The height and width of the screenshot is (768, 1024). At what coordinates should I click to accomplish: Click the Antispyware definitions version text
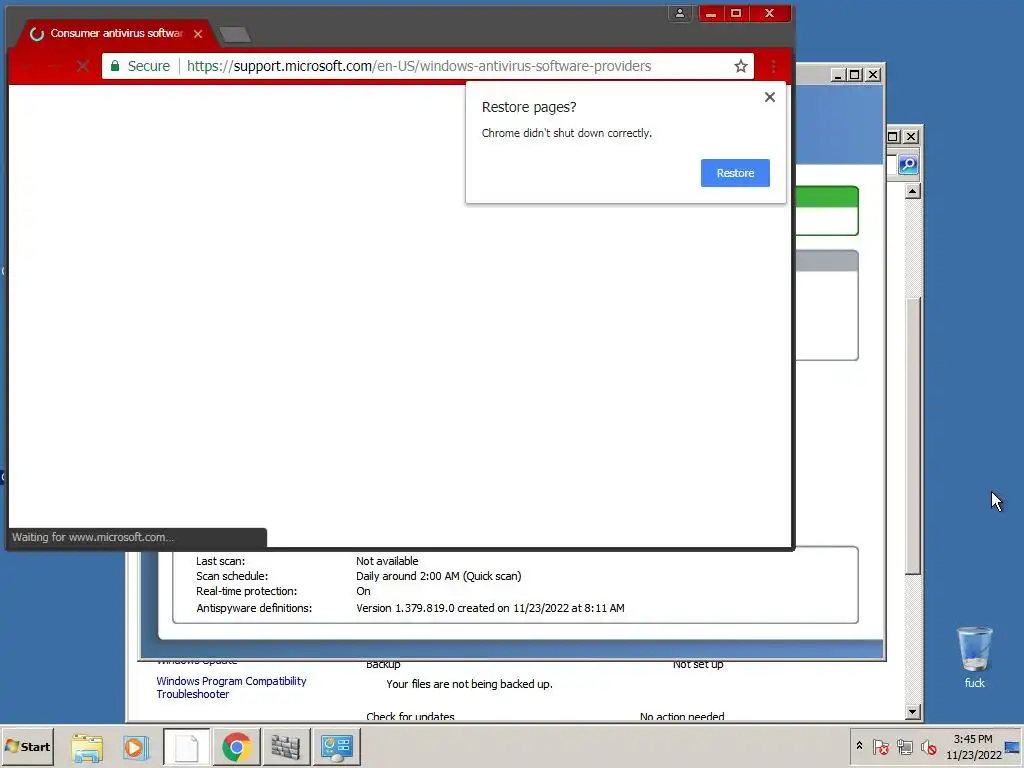pos(490,608)
